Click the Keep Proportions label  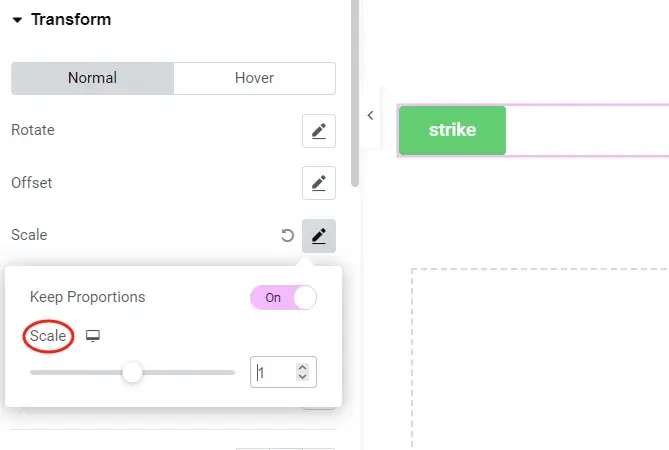[x=88, y=297]
